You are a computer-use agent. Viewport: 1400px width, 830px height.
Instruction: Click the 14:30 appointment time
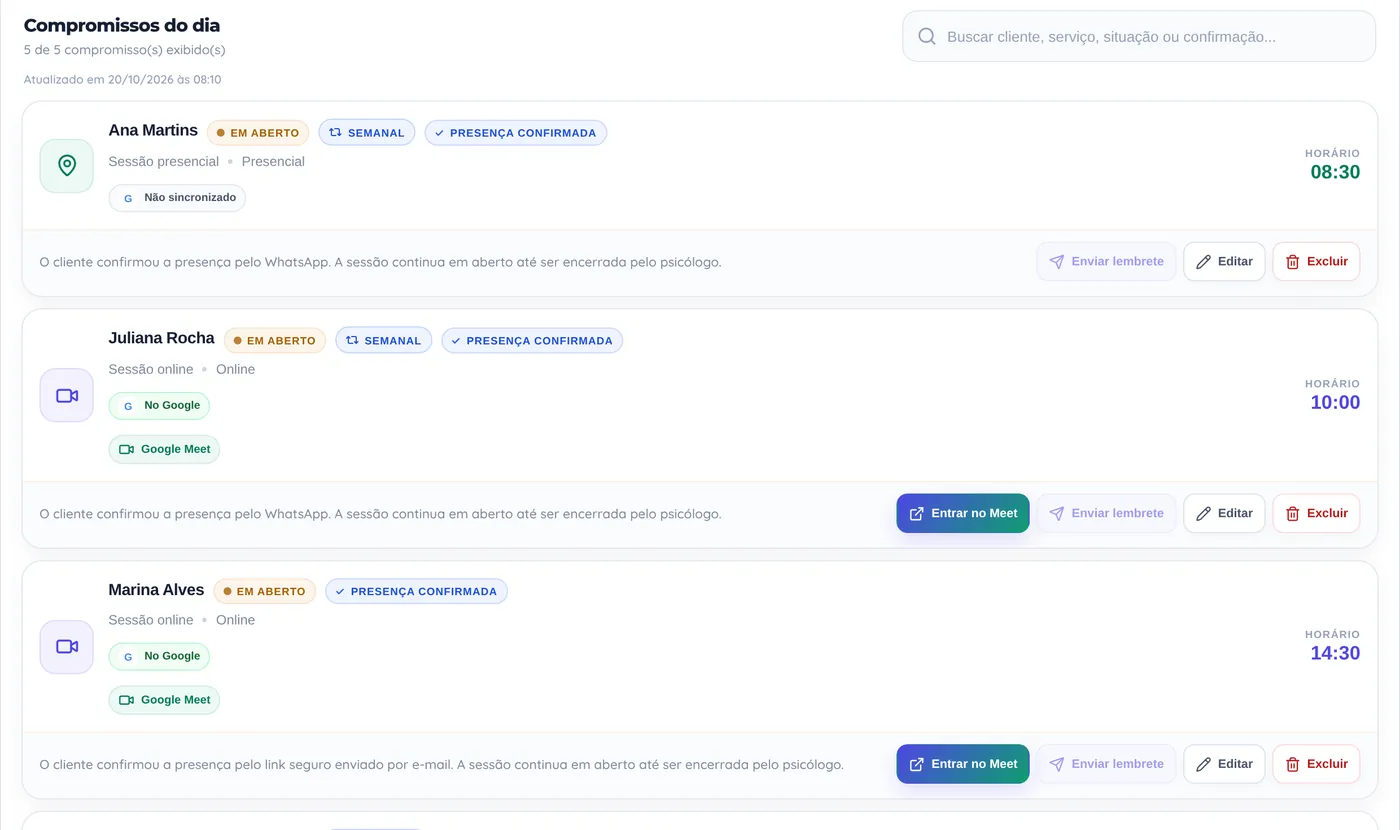point(1335,653)
